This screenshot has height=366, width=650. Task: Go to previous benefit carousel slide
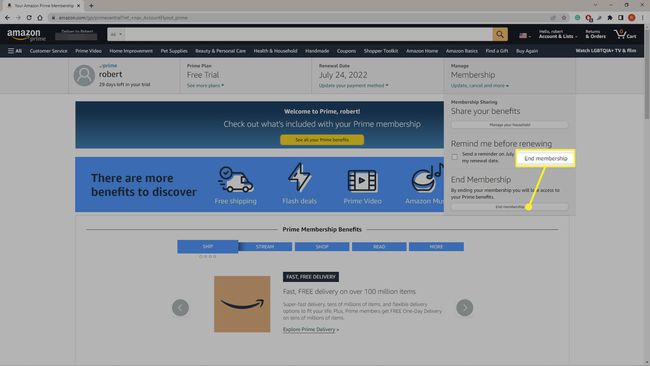[x=180, y=308]
